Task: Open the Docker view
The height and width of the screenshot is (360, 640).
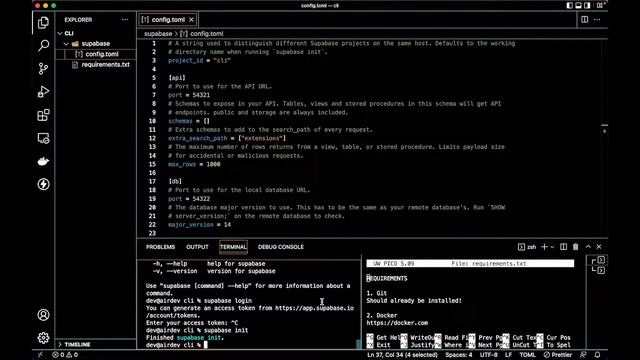Action: coord(43,161)
